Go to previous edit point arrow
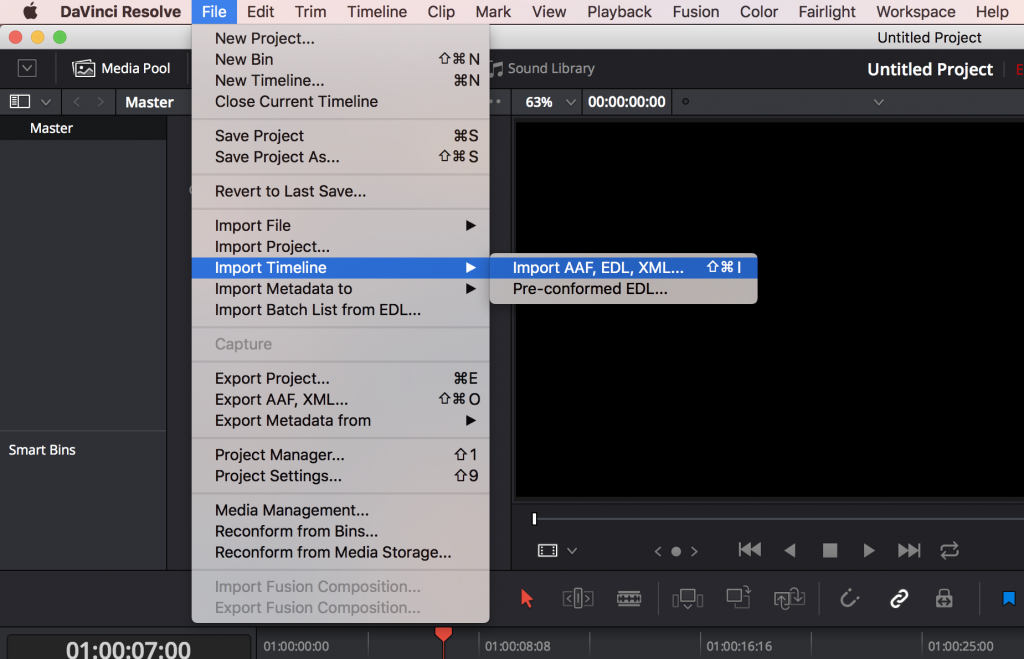This screenshot has width=1024, height=659. [658, 551]
